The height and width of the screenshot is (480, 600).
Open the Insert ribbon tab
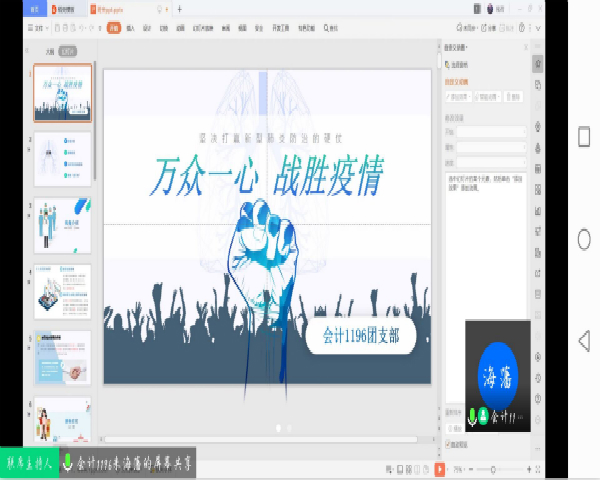(x=130, y=28)
